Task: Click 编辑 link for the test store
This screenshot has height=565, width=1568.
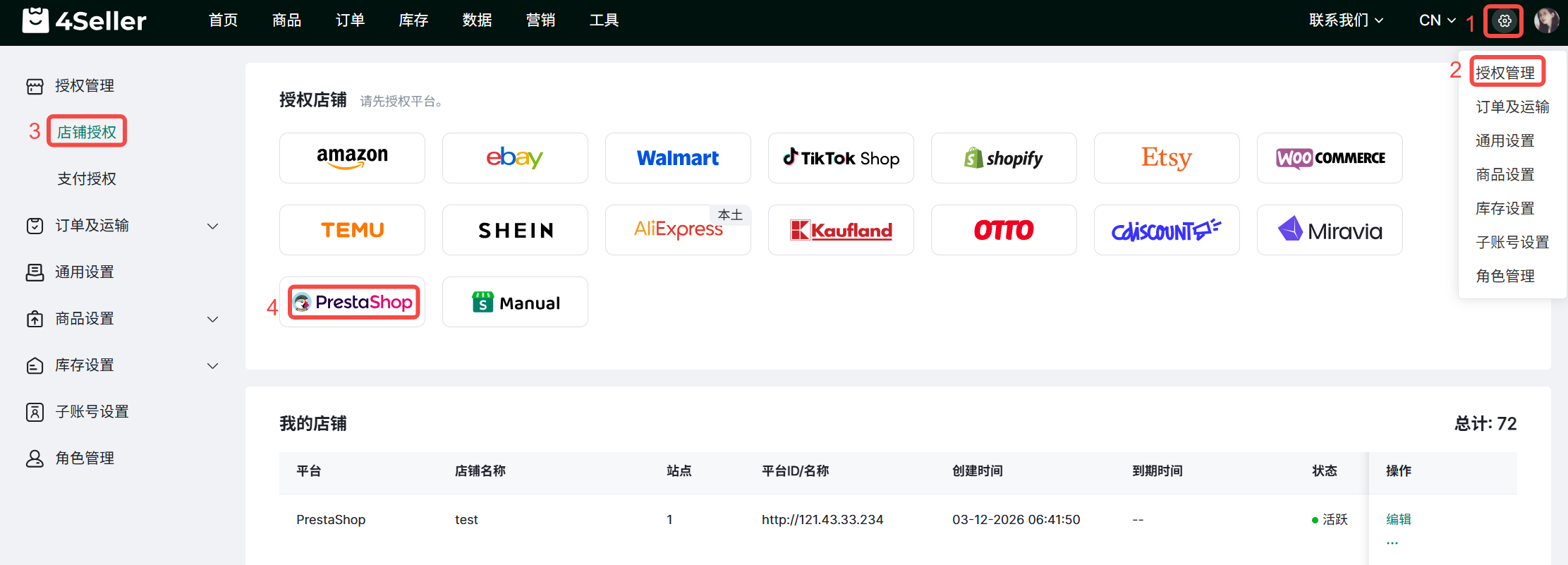Action: (x=1398, y=519)
